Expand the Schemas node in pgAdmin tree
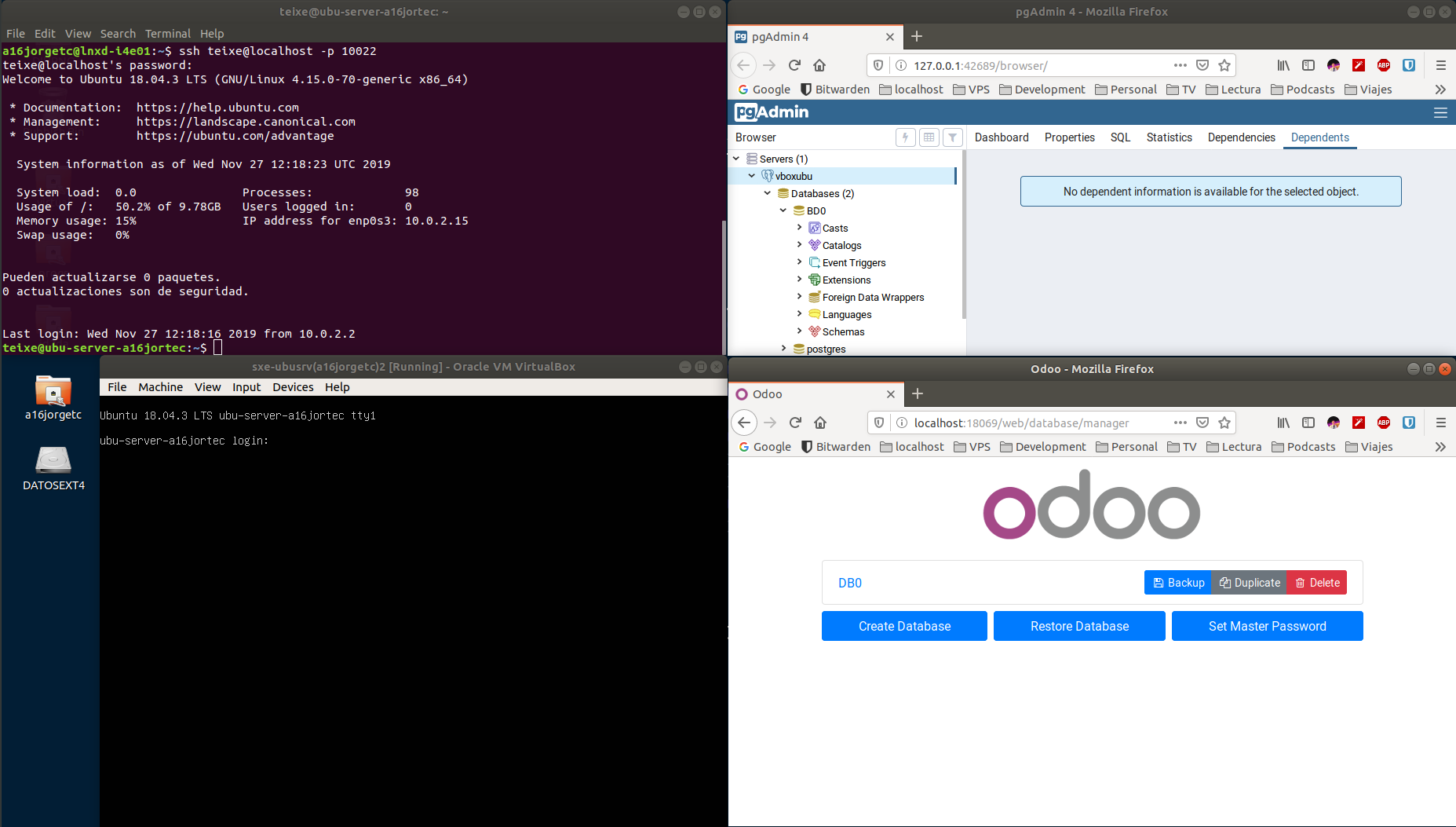The height and width of the screenshot is (827, 1456). click(x=799, y=331)
